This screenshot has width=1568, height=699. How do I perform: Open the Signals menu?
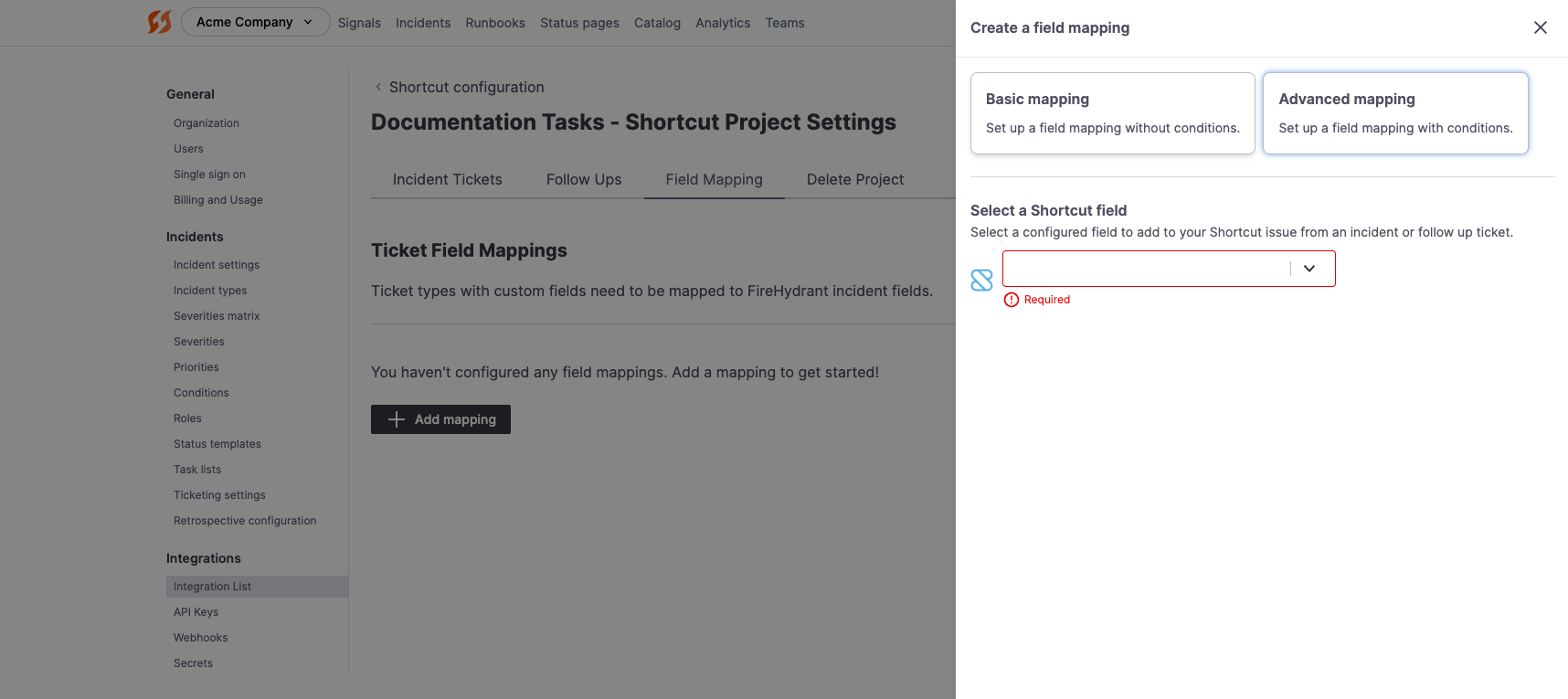click(x=359, y=23)
